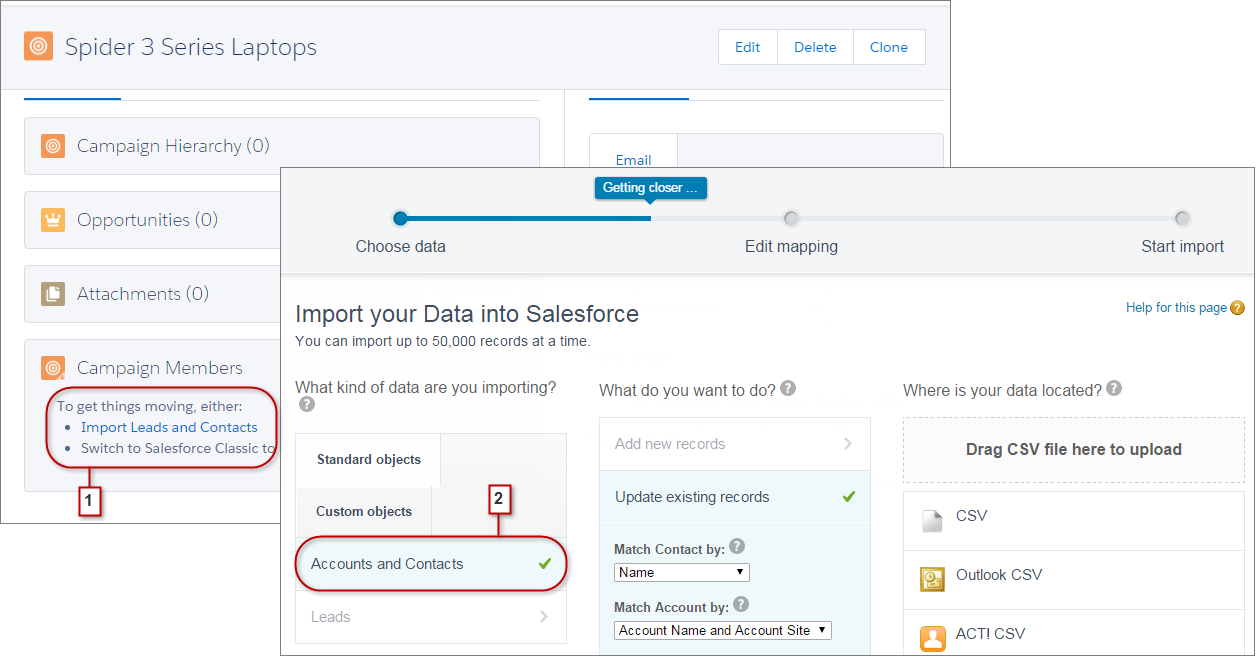Click the Campaign Hierarchy icon
Viewport: 1257px width, 658px height.
[x=53, y=146]
